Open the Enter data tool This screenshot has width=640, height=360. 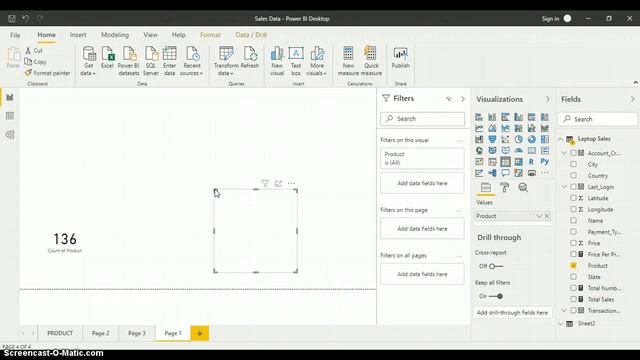pos(169,61)
